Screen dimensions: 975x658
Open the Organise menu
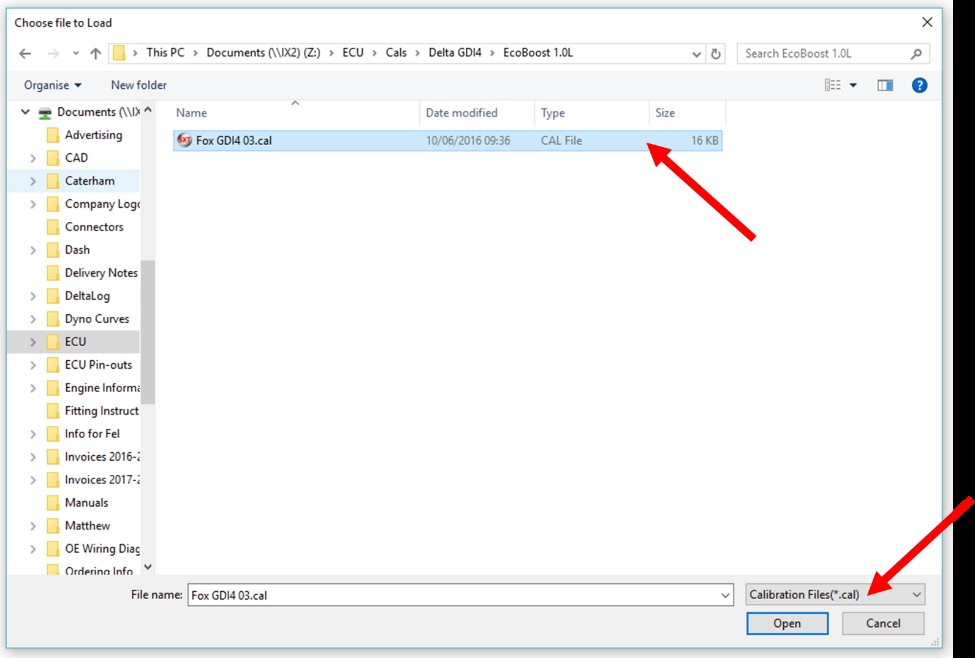pyautogui.click(x=53, y=86)
